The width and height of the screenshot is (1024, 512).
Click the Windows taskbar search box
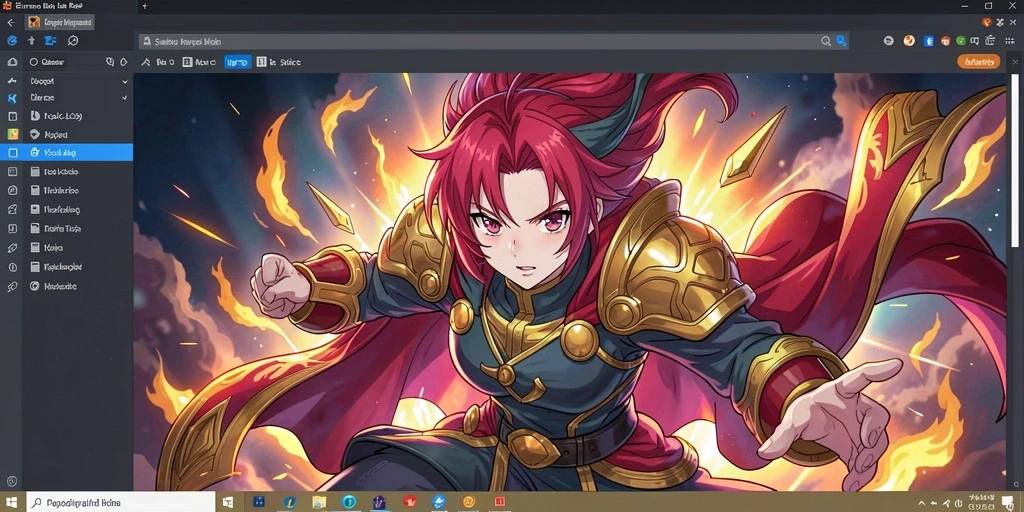[x=120, y=502]
